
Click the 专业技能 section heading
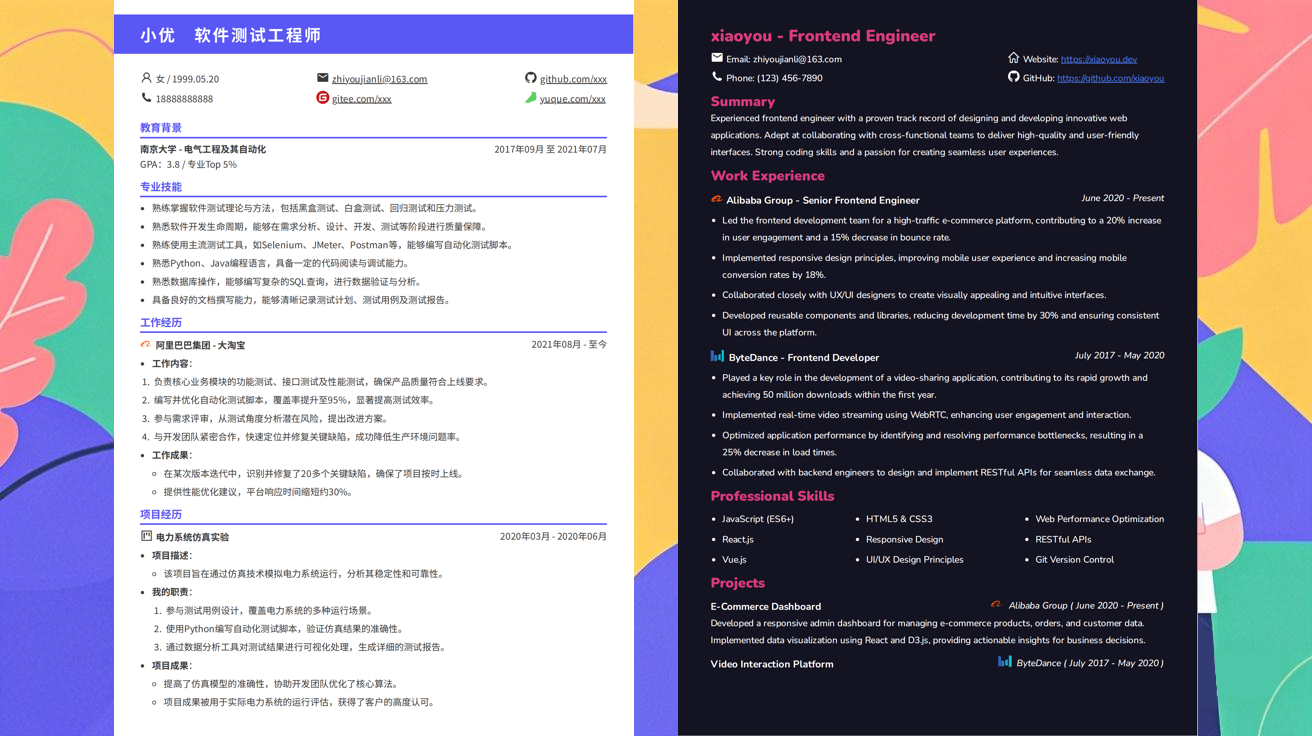[x=161, y=187]
